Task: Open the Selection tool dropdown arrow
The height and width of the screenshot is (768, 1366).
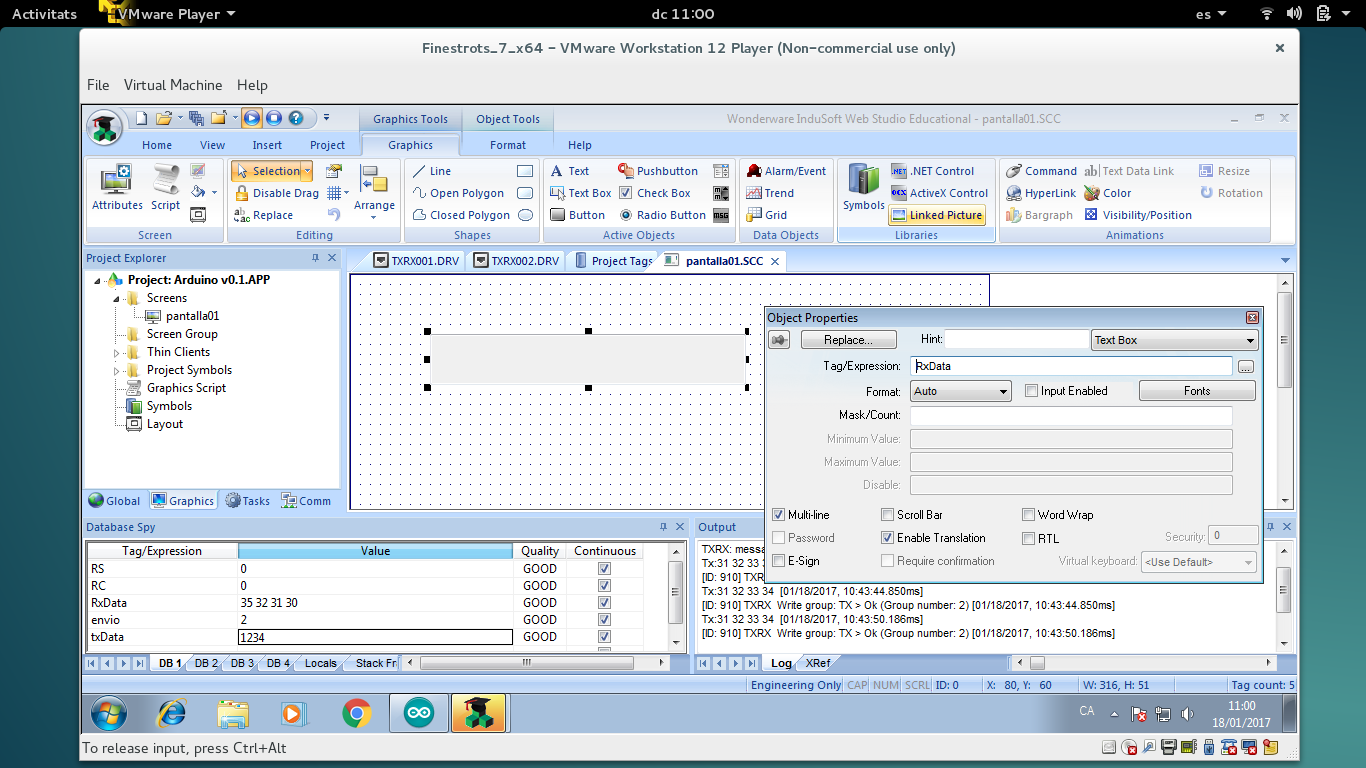Action: (x=307, y=171)
